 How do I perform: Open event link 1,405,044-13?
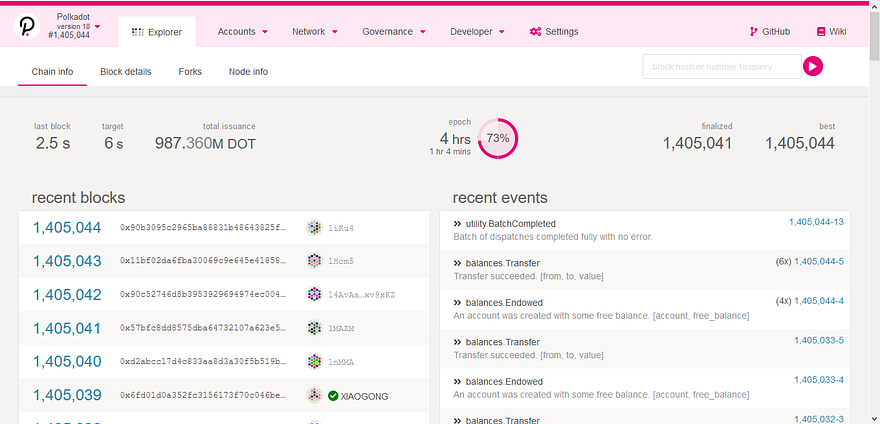[x=816, y=222]
